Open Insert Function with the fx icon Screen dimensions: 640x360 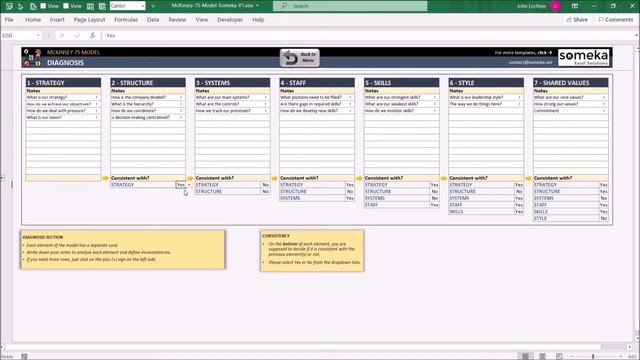pos(93,36)
